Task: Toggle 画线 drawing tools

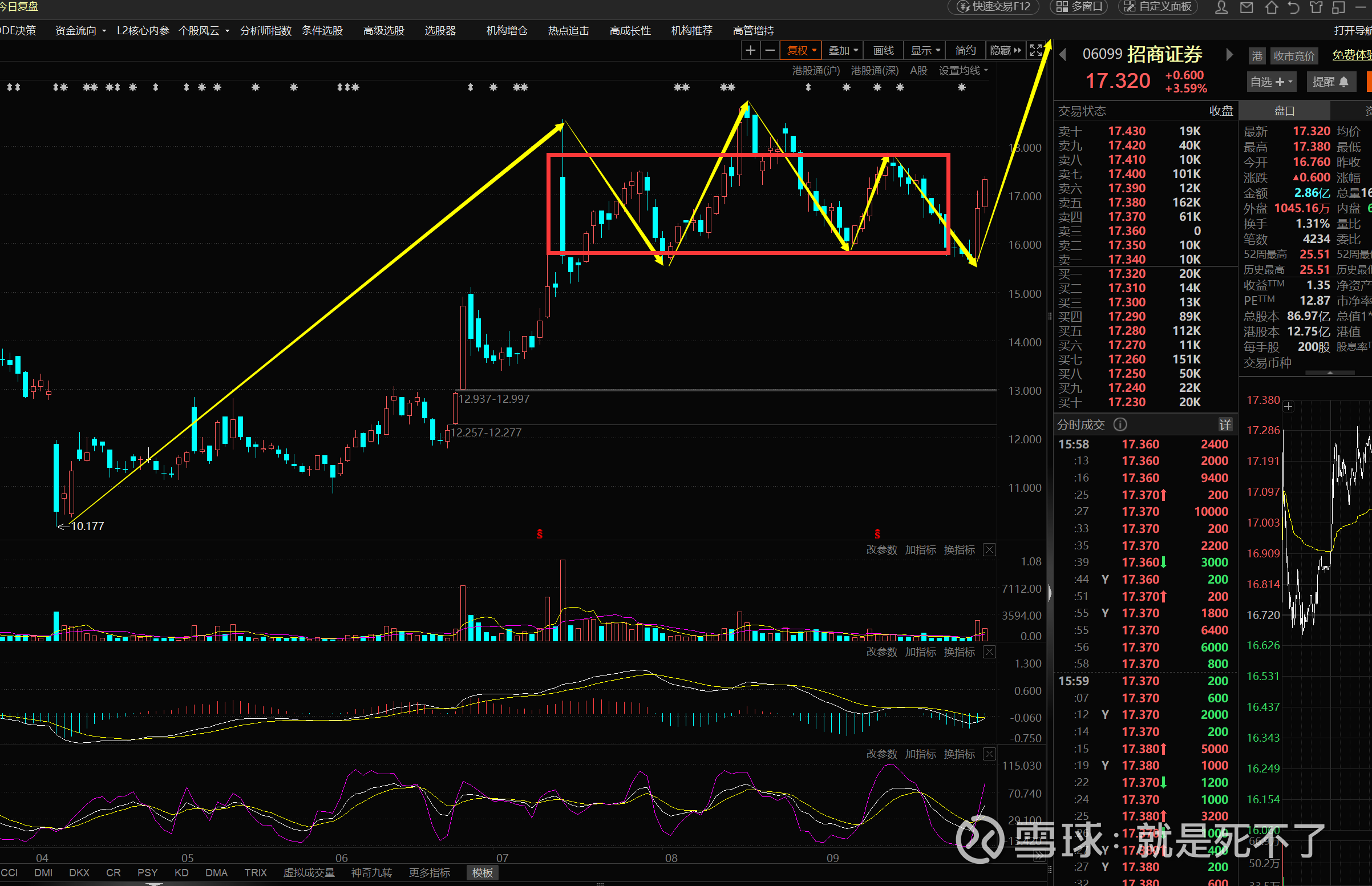Action: [883, 51]
